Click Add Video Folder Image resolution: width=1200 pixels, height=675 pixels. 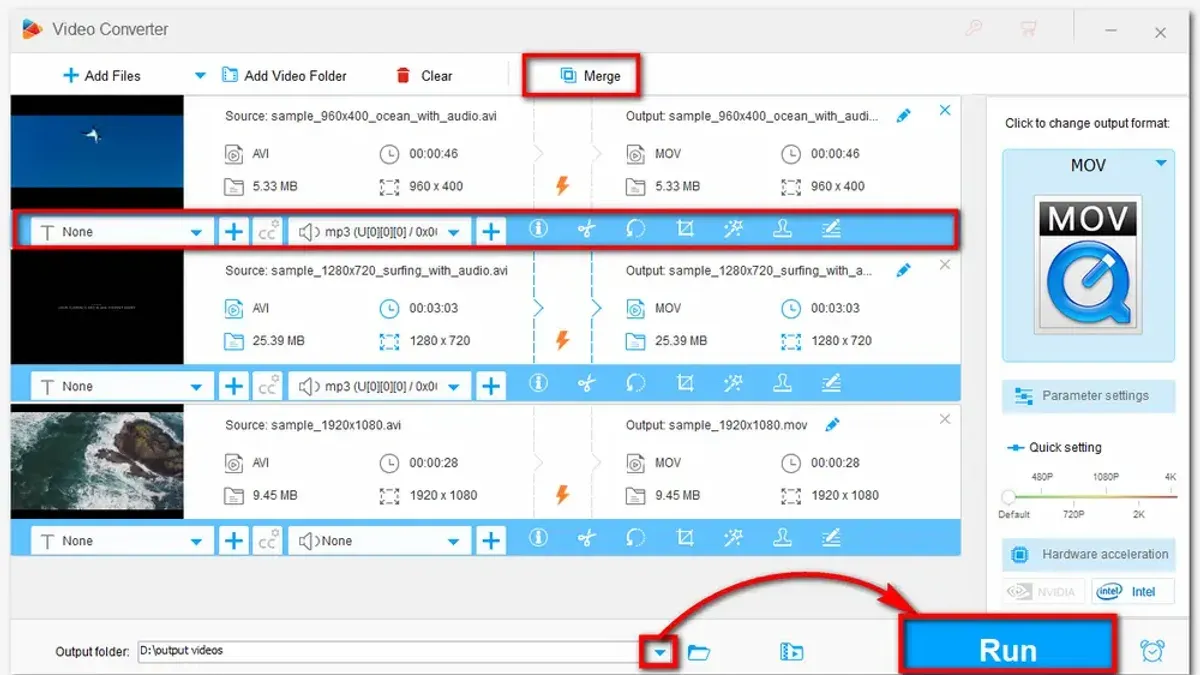click(x=283, y=76)
